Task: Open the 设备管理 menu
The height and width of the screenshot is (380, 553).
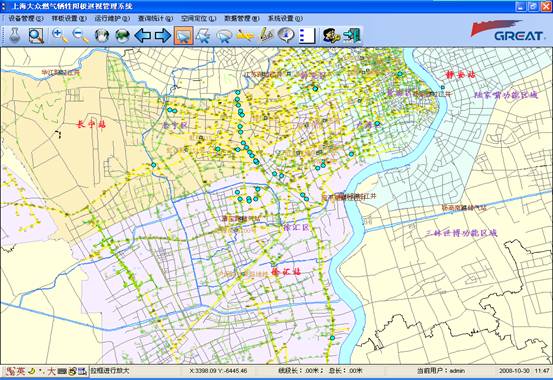Action: point(26,18)
